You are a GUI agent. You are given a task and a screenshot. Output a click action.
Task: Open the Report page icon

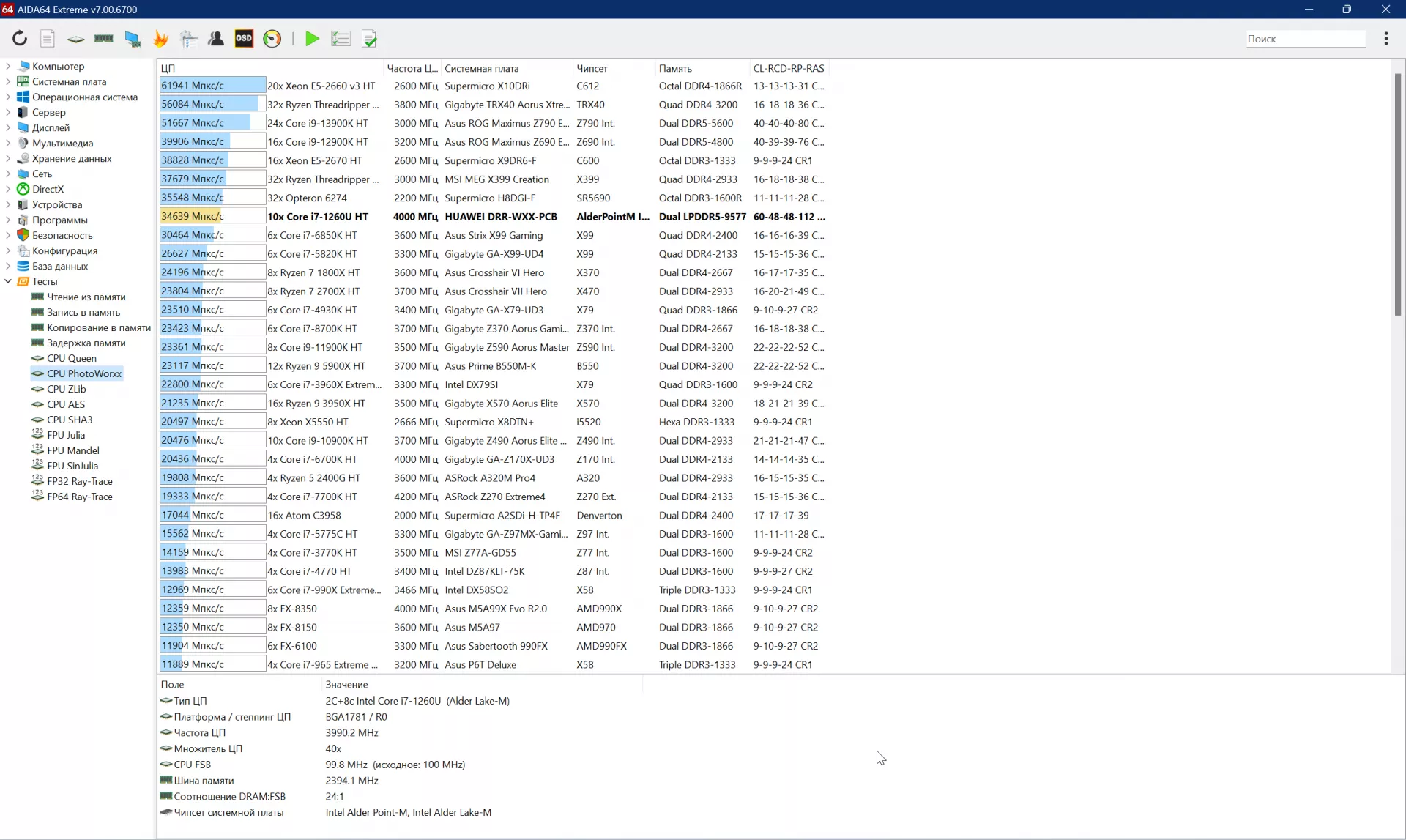click(48, 39)
